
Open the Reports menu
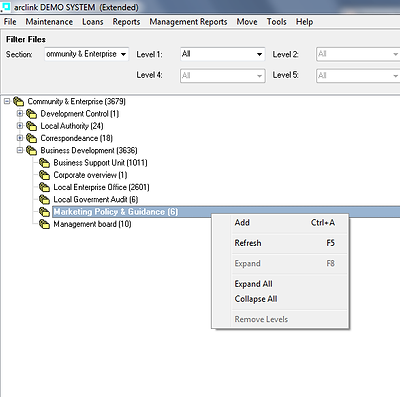(x=126, y=22)
